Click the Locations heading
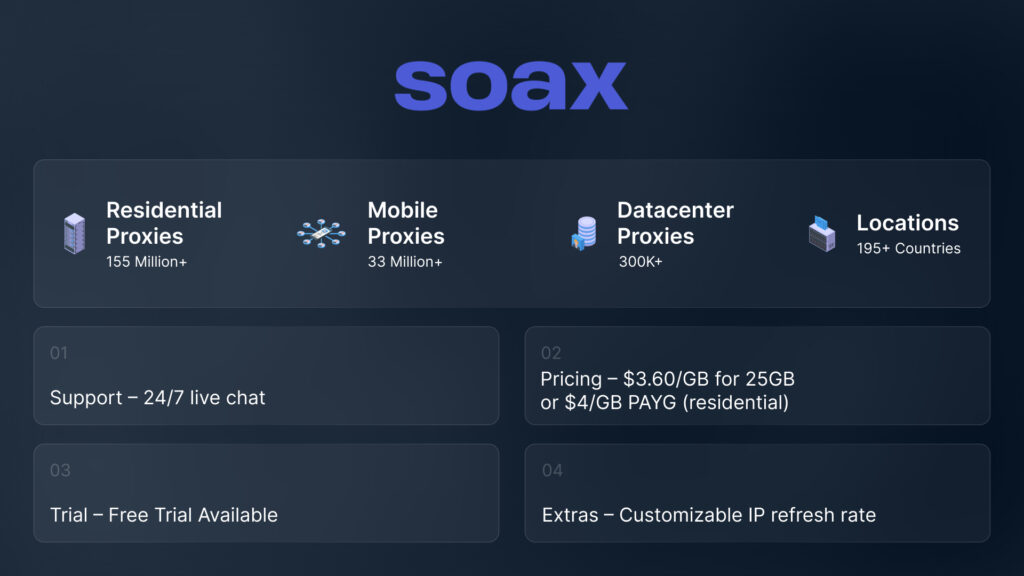 907,223
